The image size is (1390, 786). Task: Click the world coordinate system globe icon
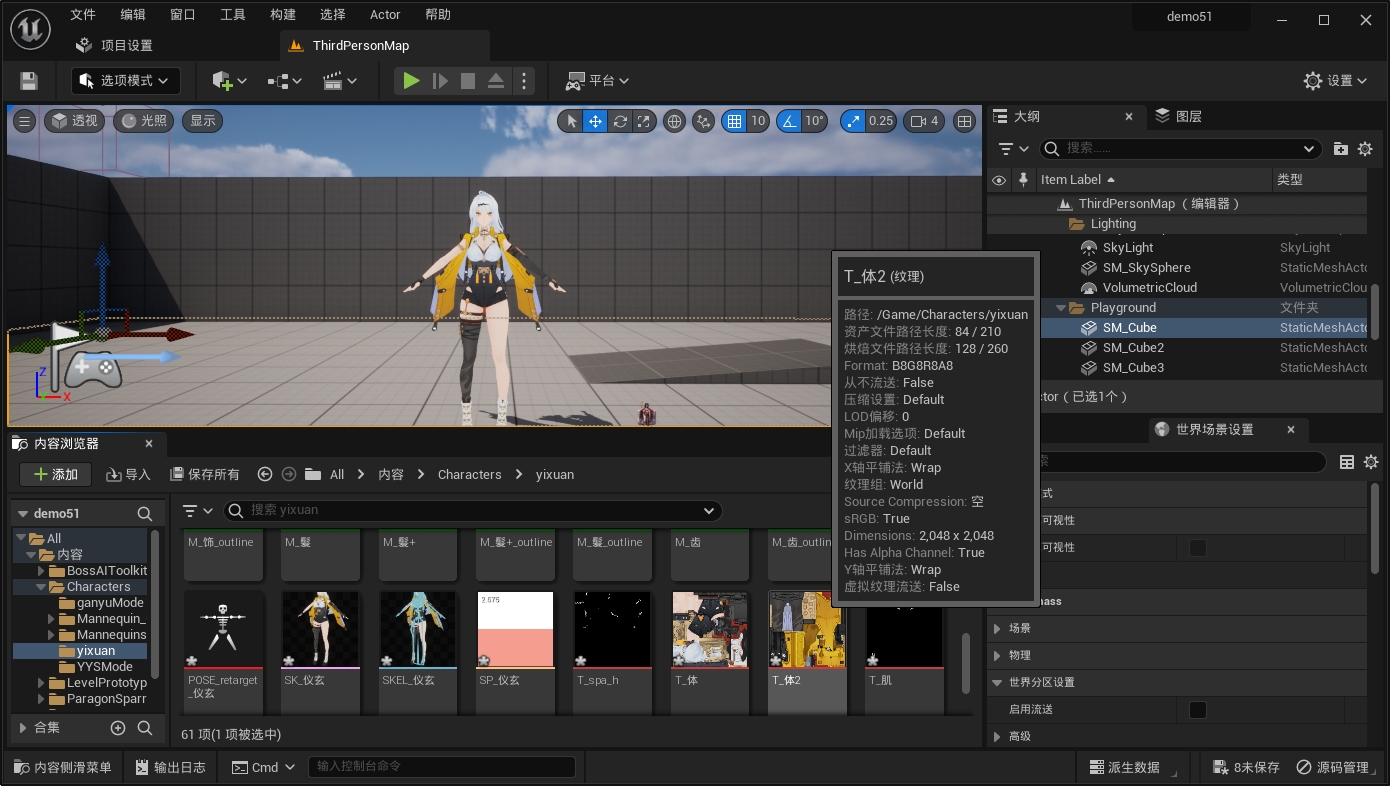pos(675,121)
